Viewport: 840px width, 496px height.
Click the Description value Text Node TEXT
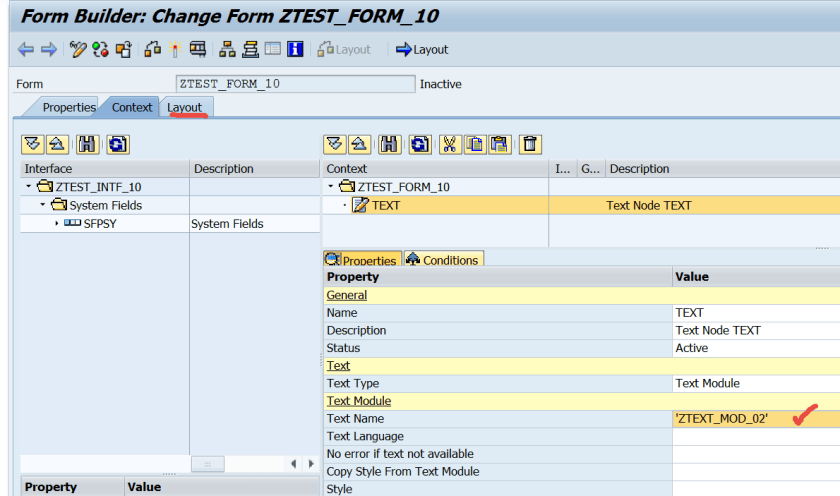pyautogui.click(x=718, y=330)
